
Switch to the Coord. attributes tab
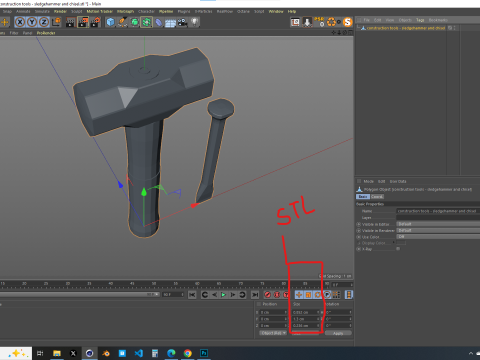click(x=377, y=197)
